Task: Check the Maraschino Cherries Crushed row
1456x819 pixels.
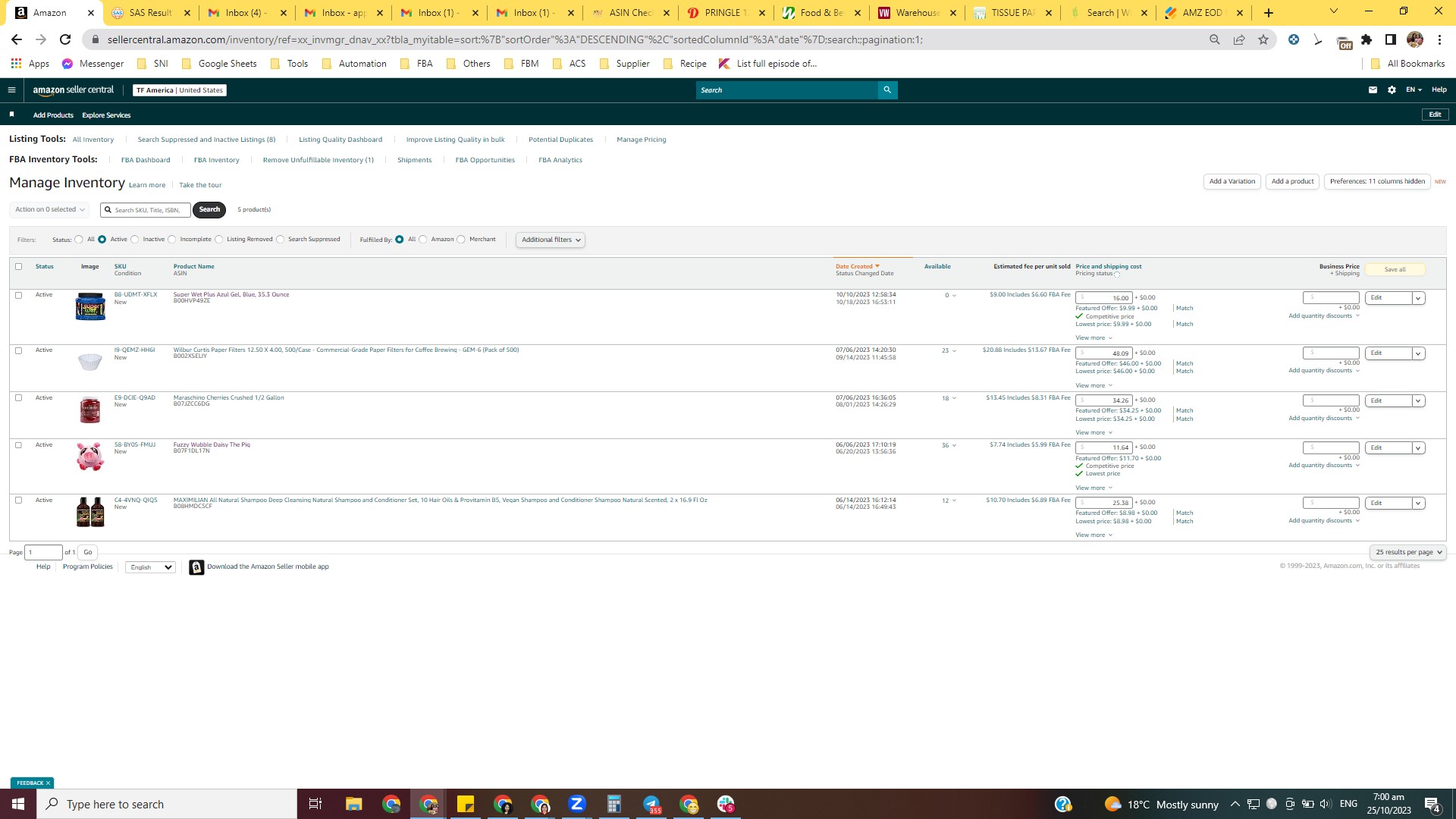Action: click(19, 397)
